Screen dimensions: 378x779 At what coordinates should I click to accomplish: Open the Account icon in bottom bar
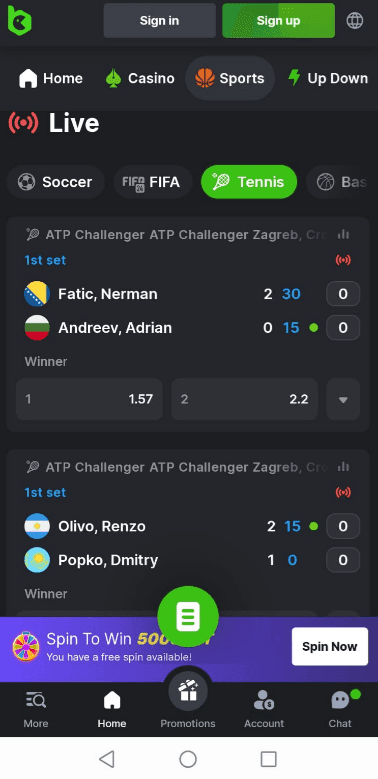pyautogui.click(x=264, y=701)
